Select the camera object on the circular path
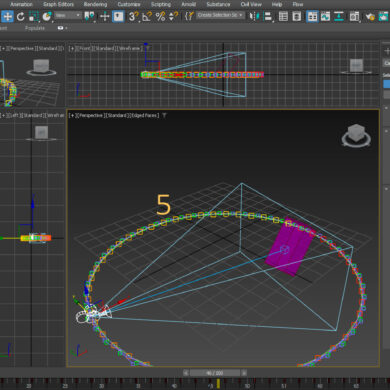 93,314
